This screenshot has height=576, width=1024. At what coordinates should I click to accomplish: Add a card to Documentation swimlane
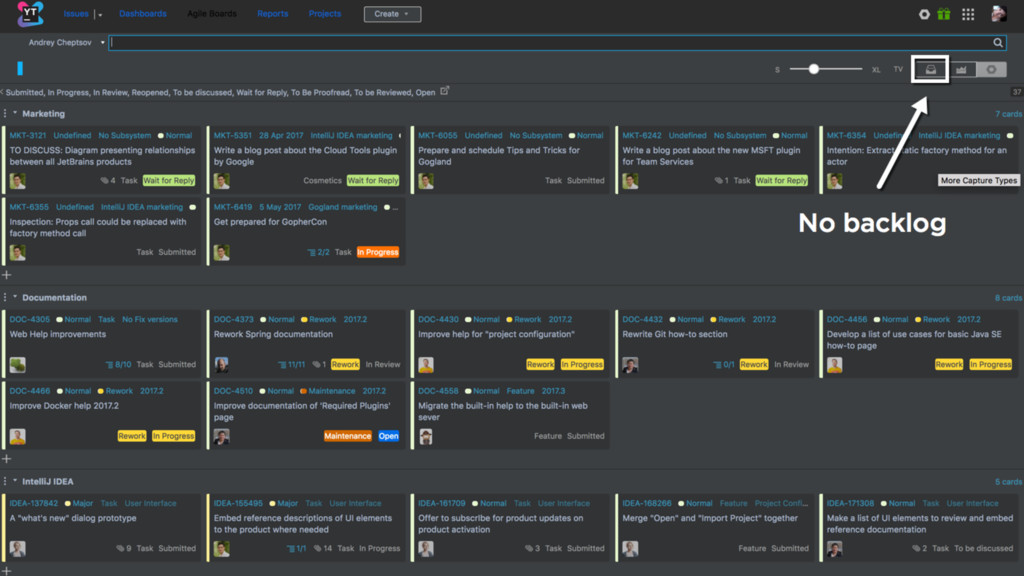pyautogui.click(x=7, y=458)
